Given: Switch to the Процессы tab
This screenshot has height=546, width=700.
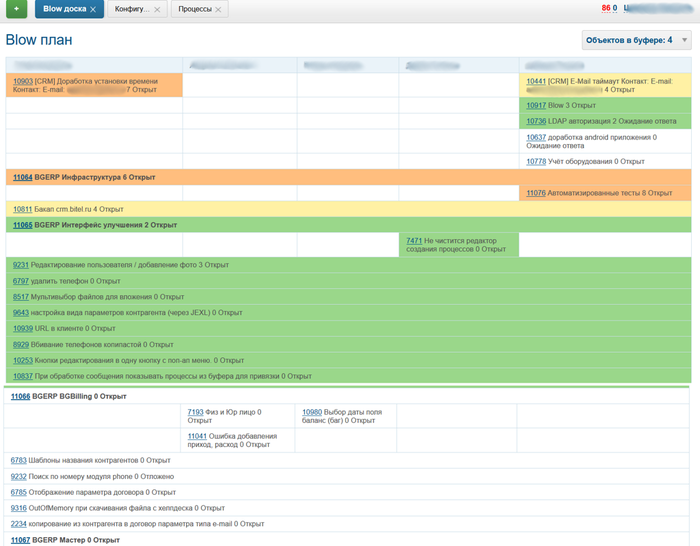Looking at the screenshot, I should tap(194, 10).
